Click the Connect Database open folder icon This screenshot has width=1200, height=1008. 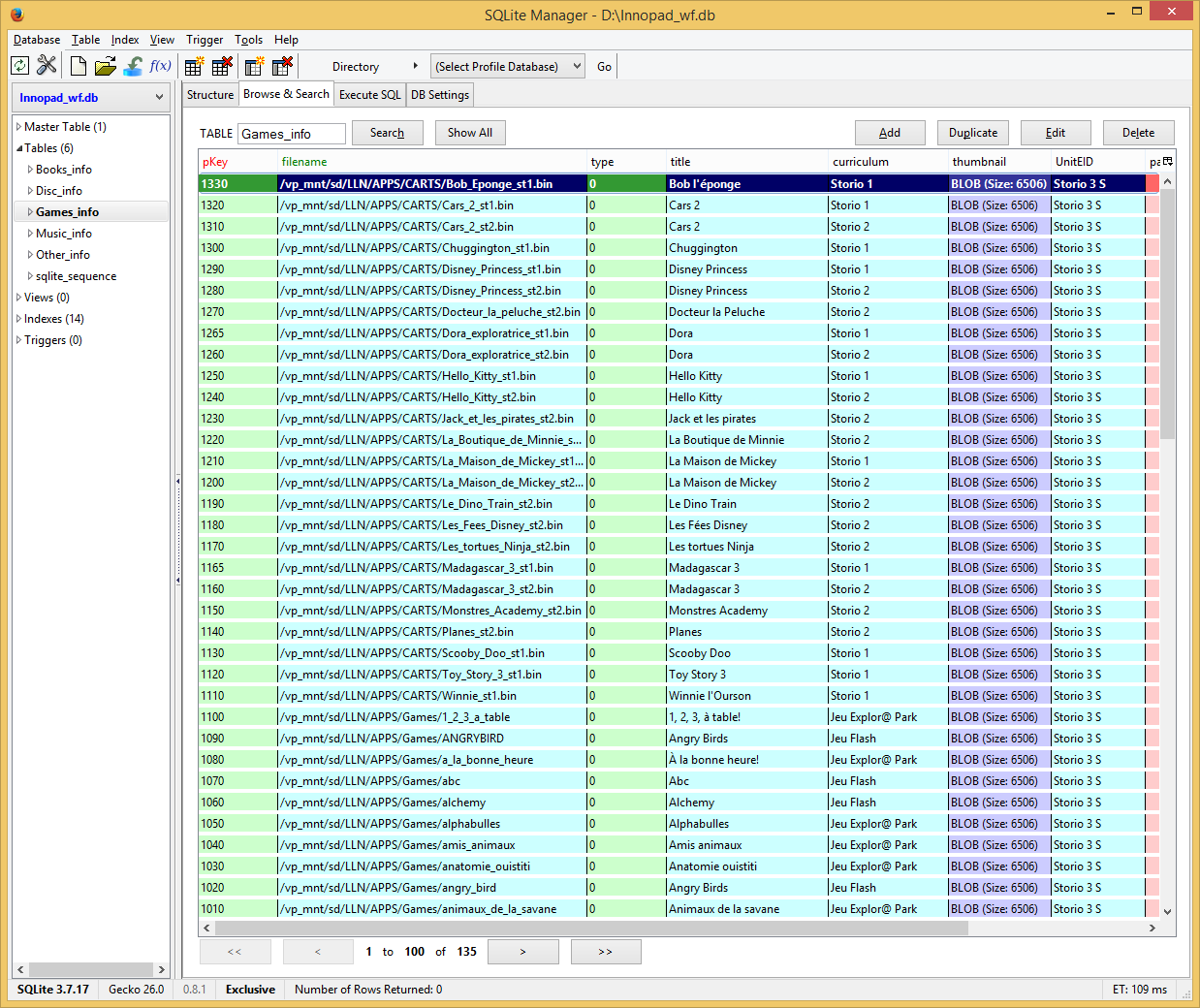106,66
